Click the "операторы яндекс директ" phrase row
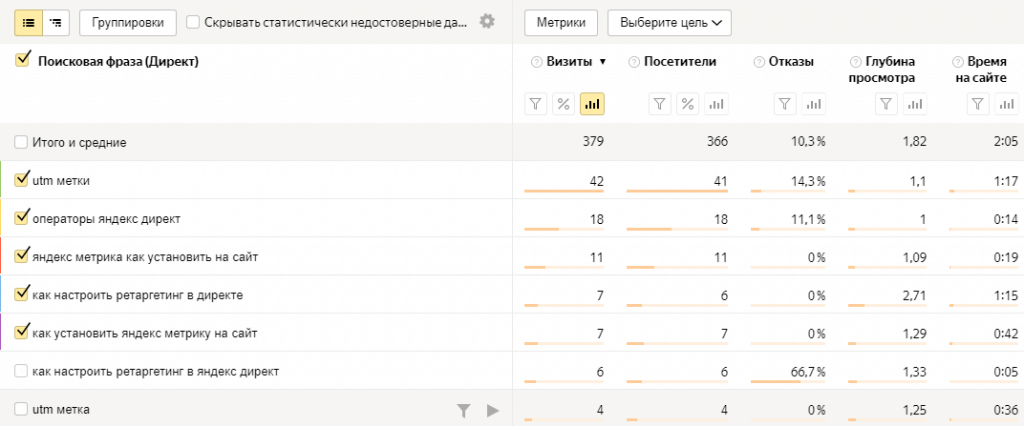Image resolution: width=1024 pixels, height=426 pixels. coord(106,218)
